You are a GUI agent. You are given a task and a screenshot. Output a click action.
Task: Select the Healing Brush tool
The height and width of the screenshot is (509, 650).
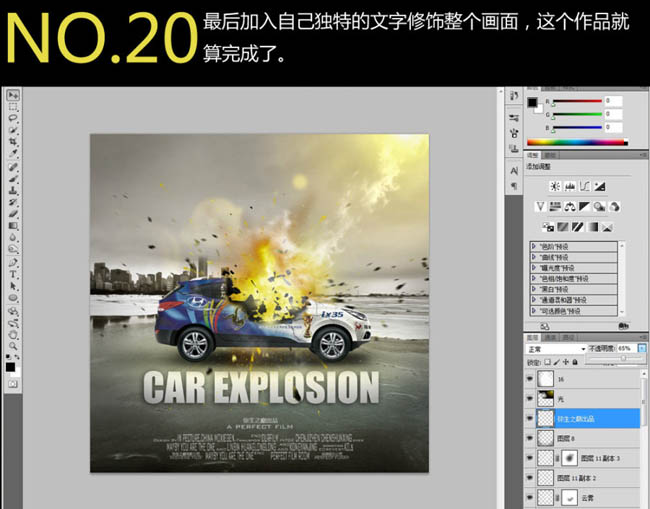[13, 167]
